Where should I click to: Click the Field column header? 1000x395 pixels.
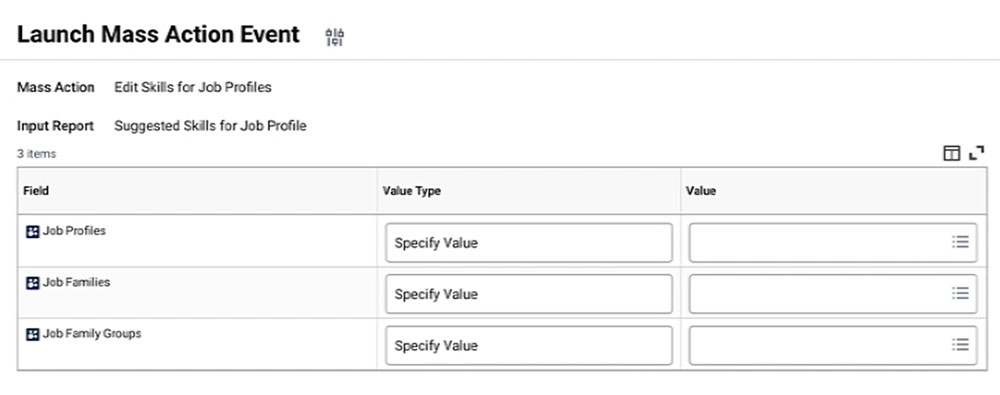click(x=36, y=191)
